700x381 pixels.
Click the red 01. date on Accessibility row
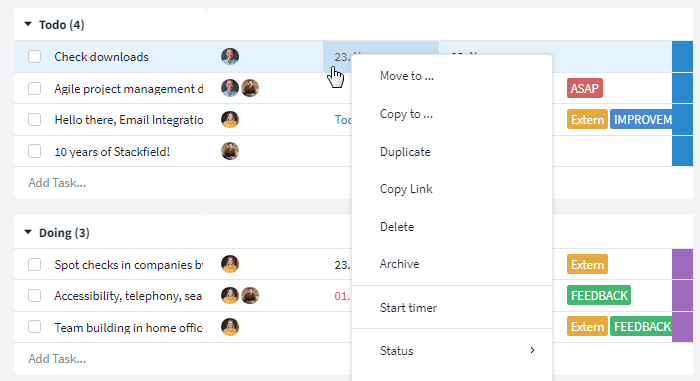pyautogui.click(x=342, y=296)
